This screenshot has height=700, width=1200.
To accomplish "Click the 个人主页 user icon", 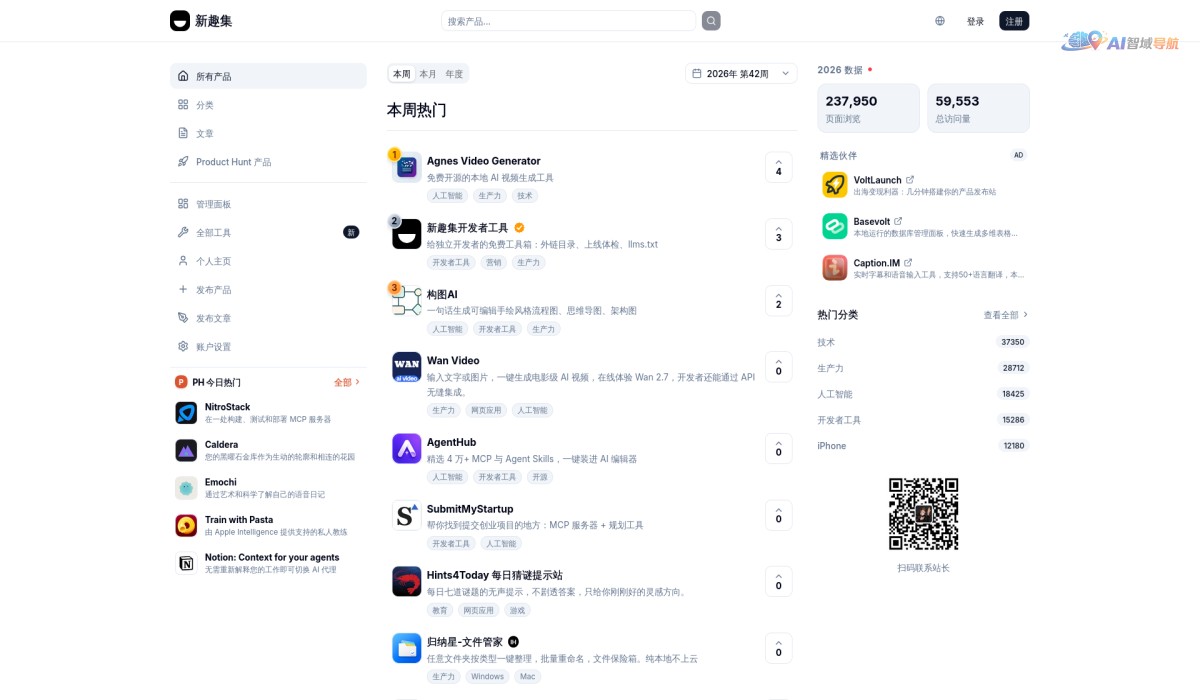I will pyautogui.click(x=183, y=261).
